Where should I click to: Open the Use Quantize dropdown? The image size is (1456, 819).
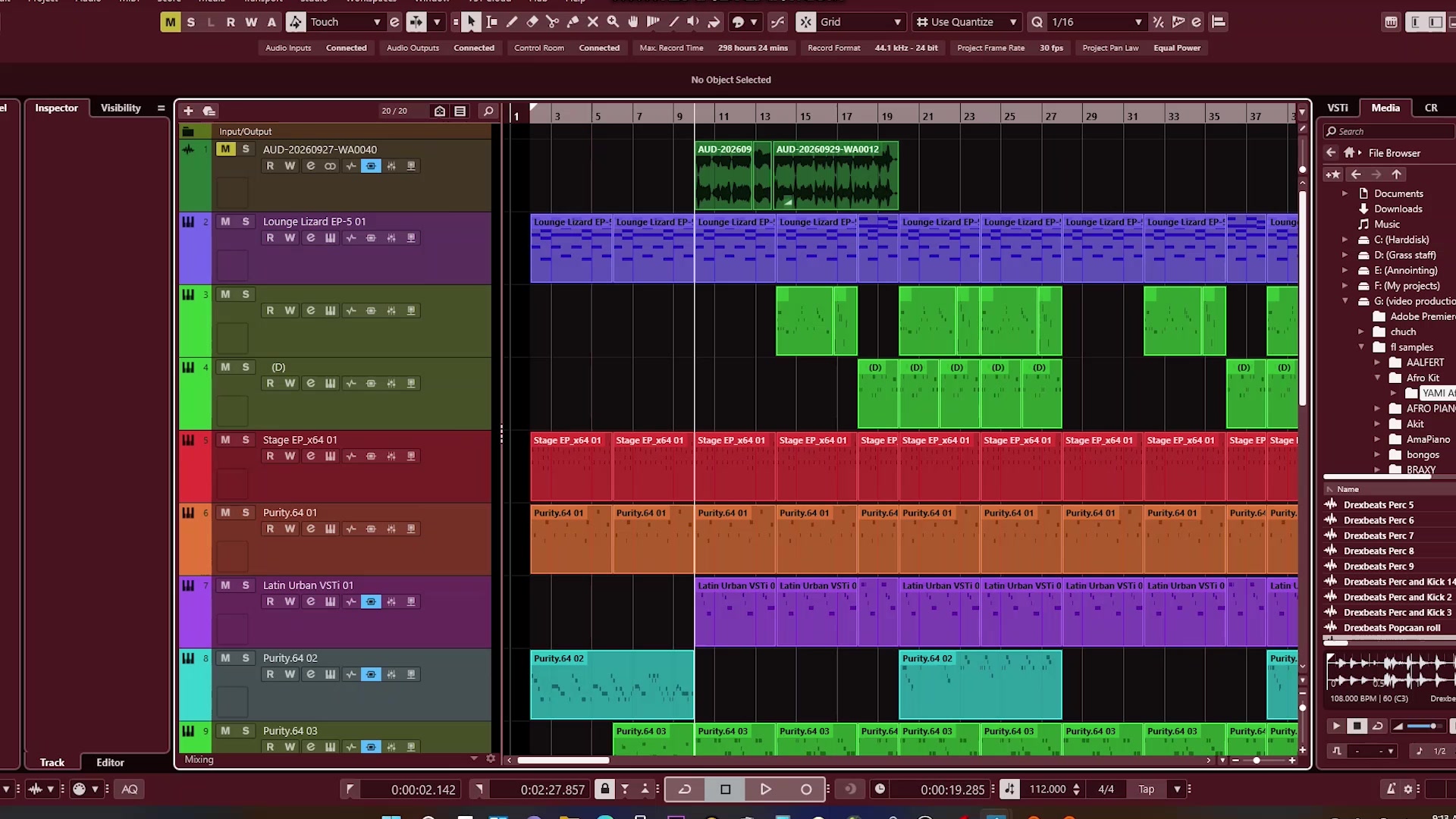[x=1013, y=22]
